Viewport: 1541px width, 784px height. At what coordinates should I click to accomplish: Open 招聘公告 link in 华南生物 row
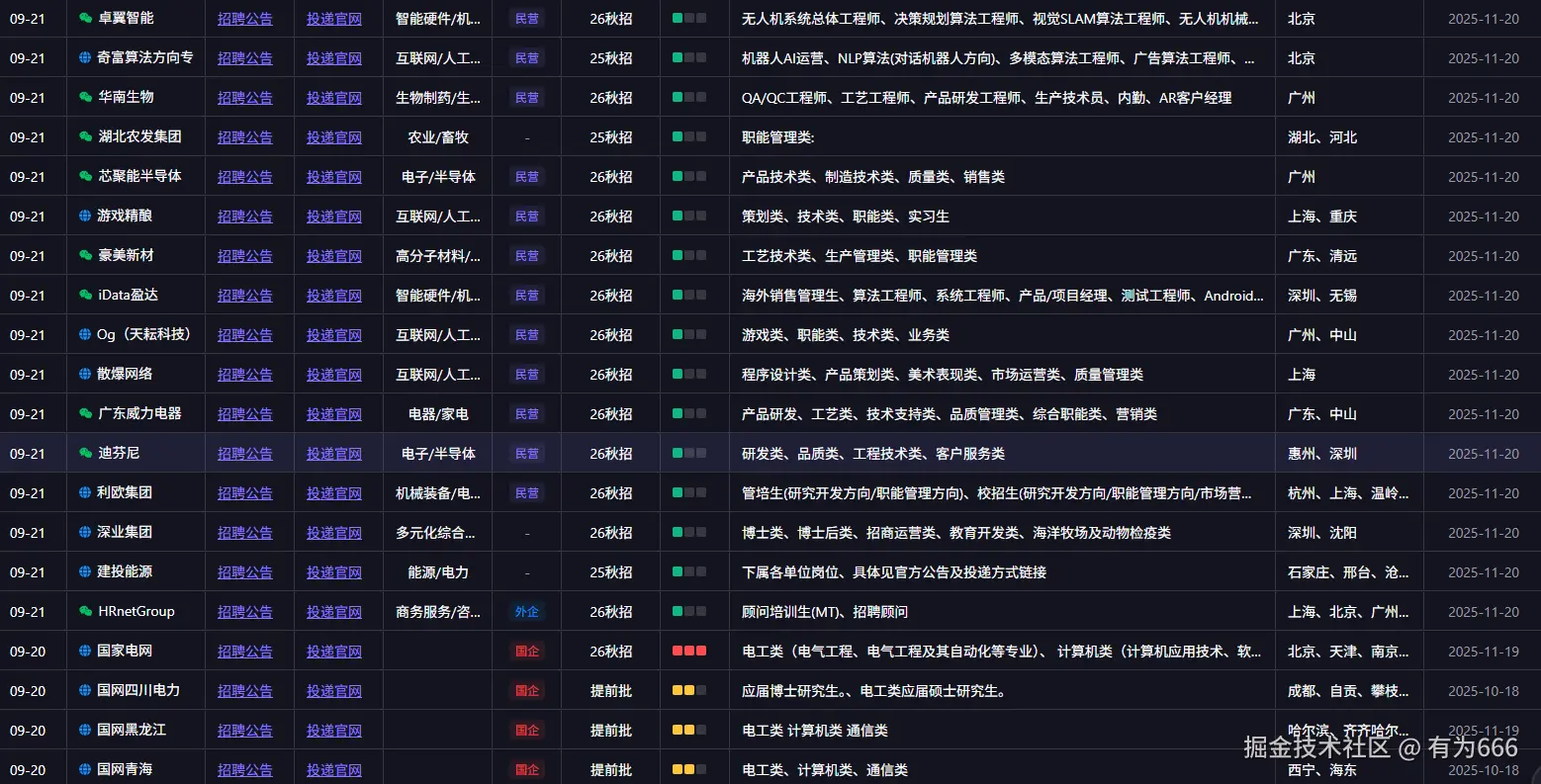tap(245, 98)
